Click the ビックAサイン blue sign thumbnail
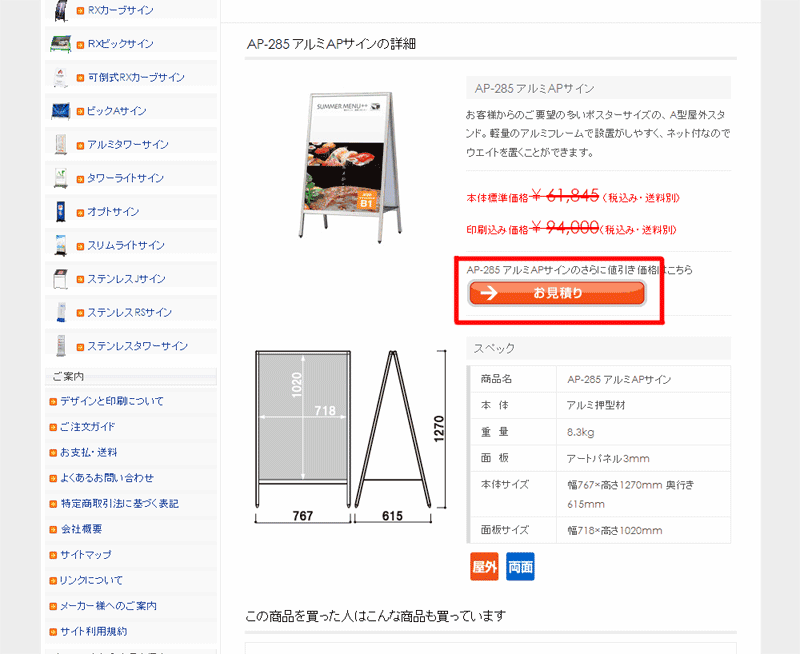This screenshot has height=654, width=800. pyautogui.click(x=61, y=111)
